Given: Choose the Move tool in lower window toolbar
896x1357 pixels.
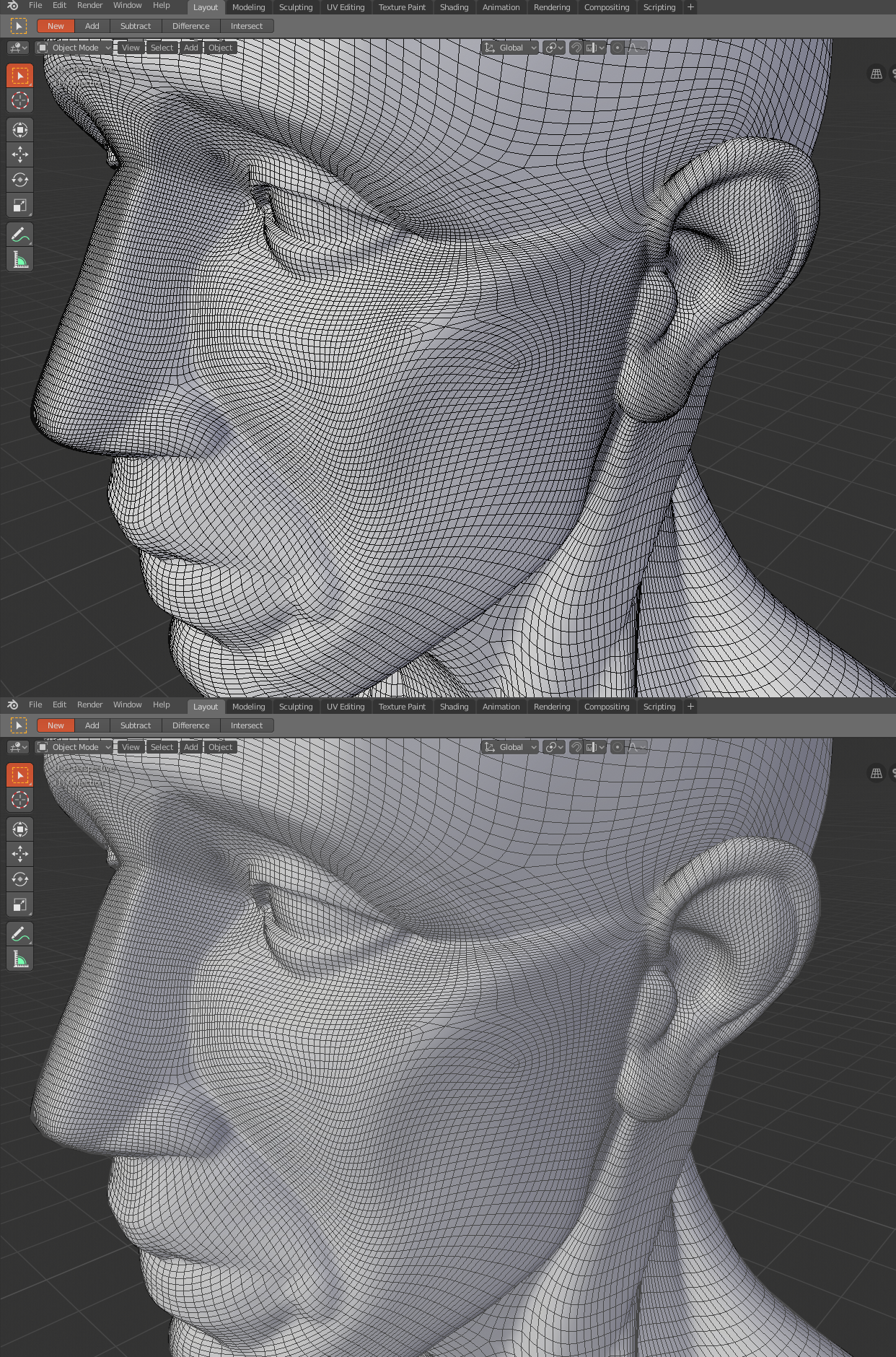Looking at the screenshot, I should pos(20,854).
